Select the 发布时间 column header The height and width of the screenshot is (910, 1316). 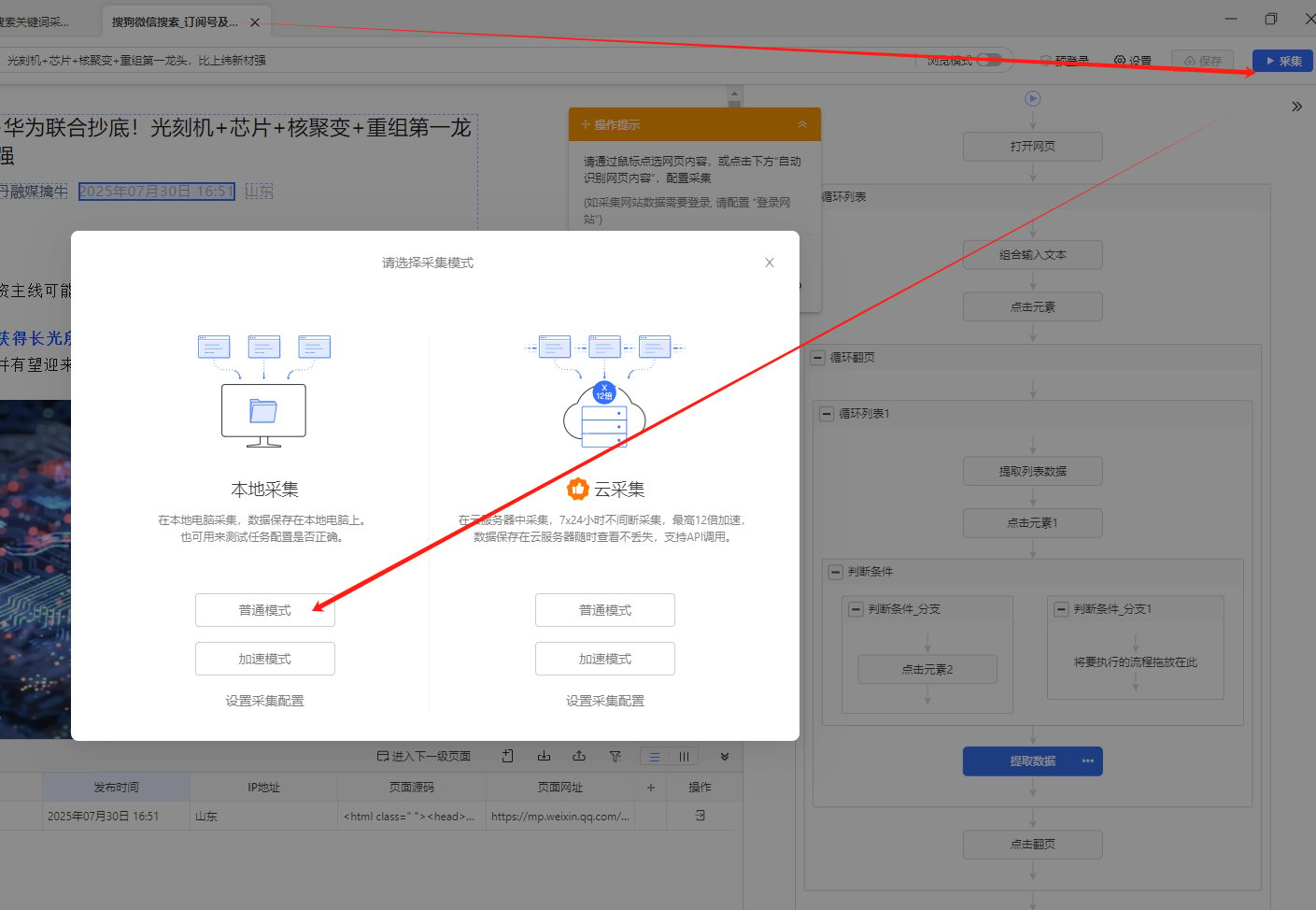(116, 788)
